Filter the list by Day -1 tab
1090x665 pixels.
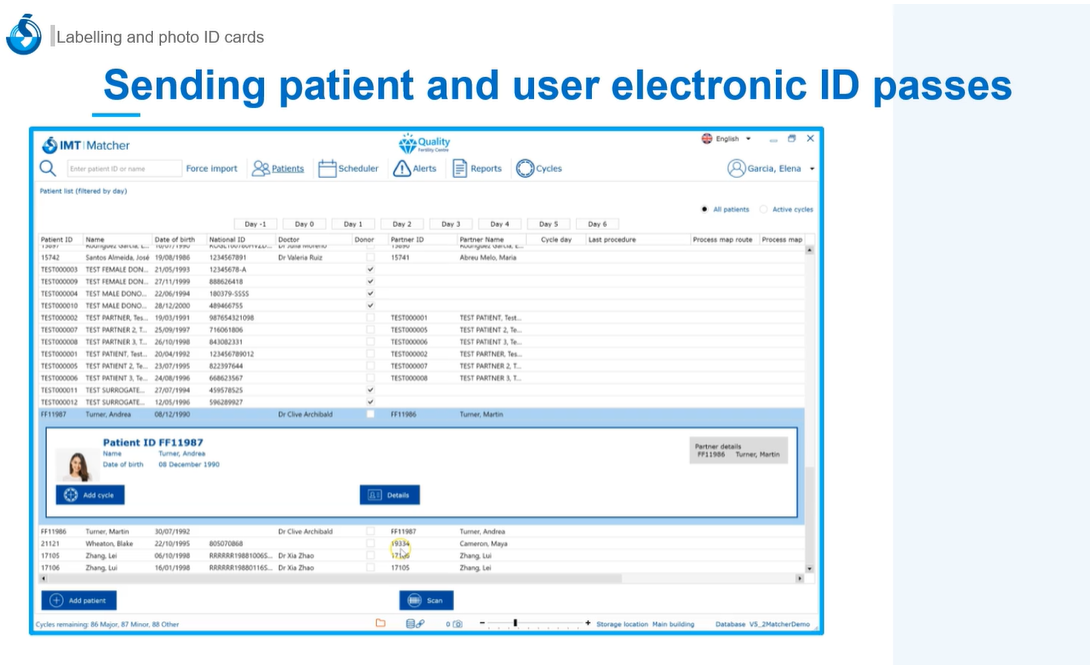pos(255,224)
